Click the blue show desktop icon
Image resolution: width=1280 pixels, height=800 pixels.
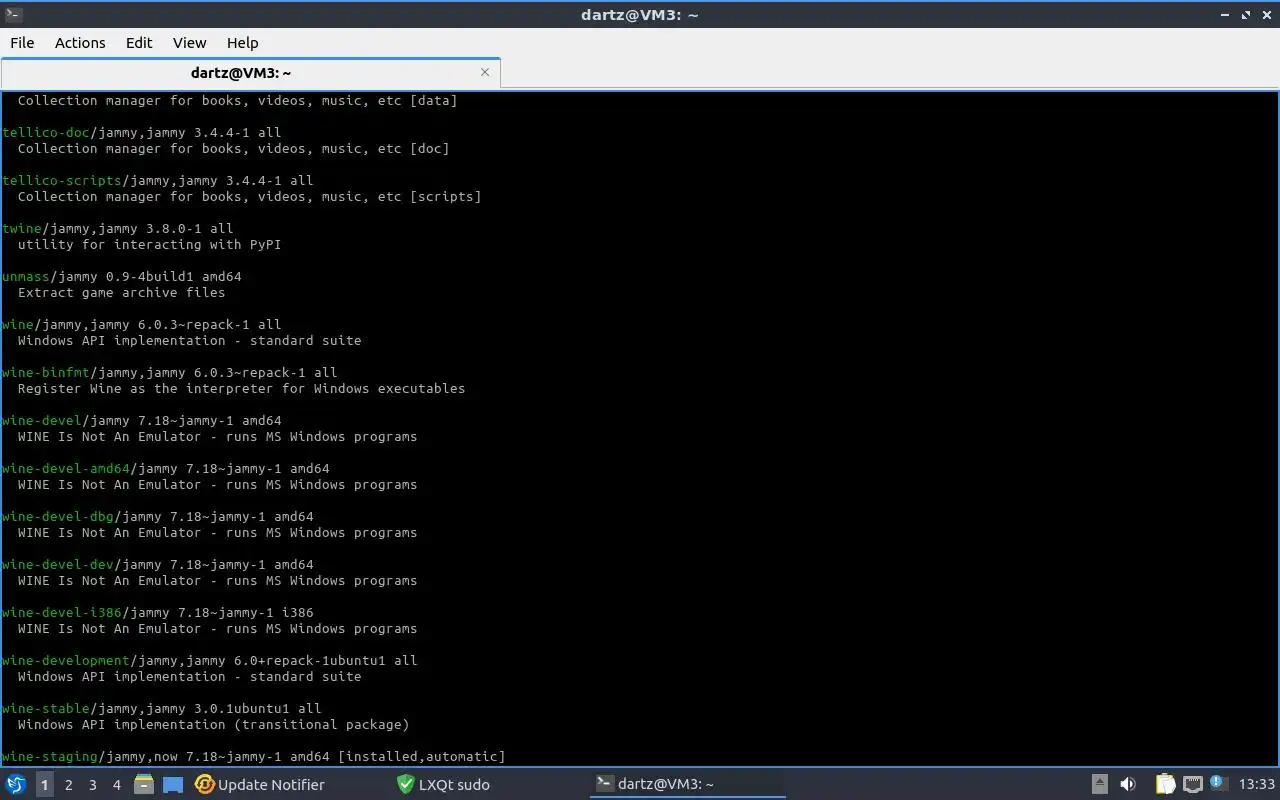(173, 784)
